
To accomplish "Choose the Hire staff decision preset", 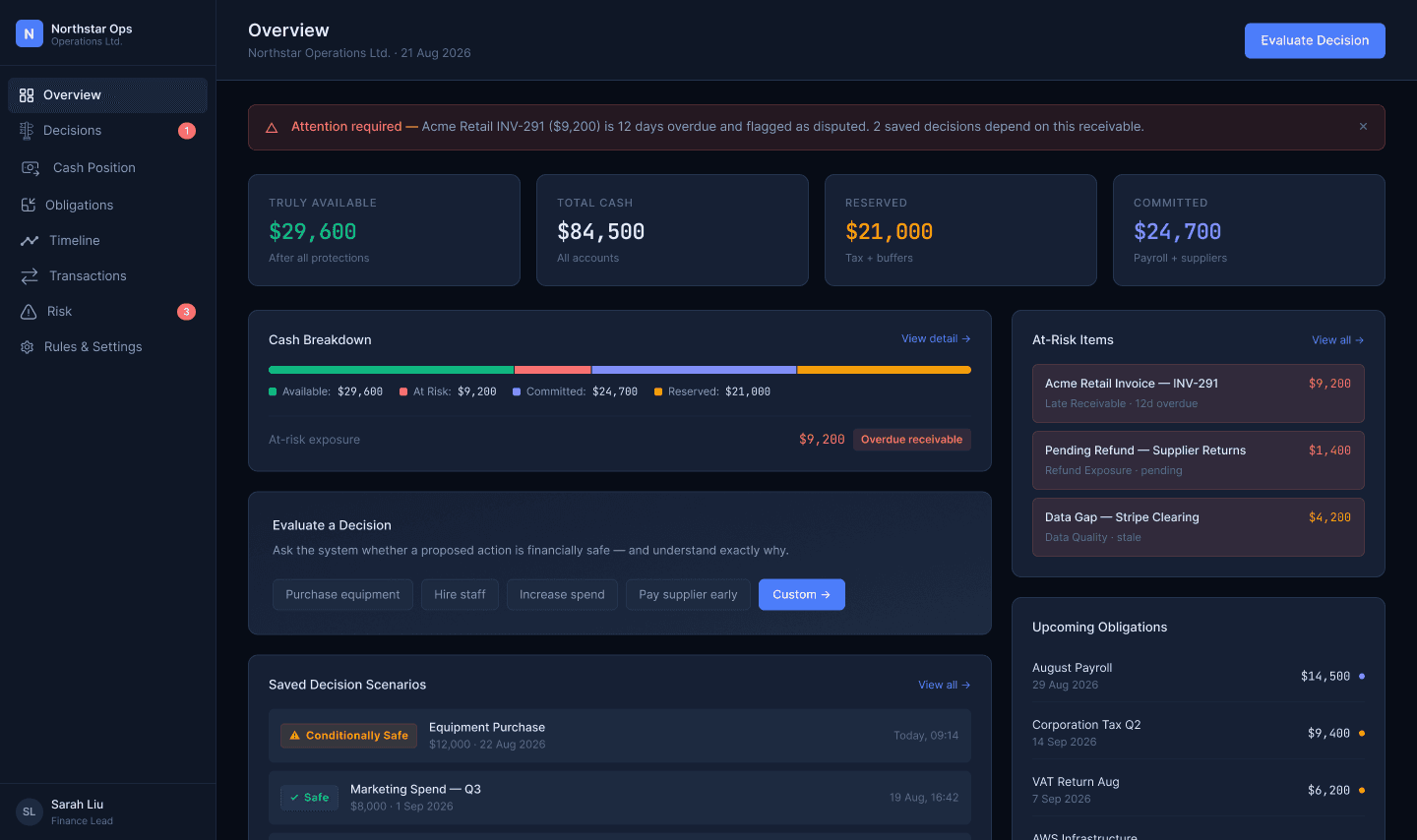I will tap(460, 594).
